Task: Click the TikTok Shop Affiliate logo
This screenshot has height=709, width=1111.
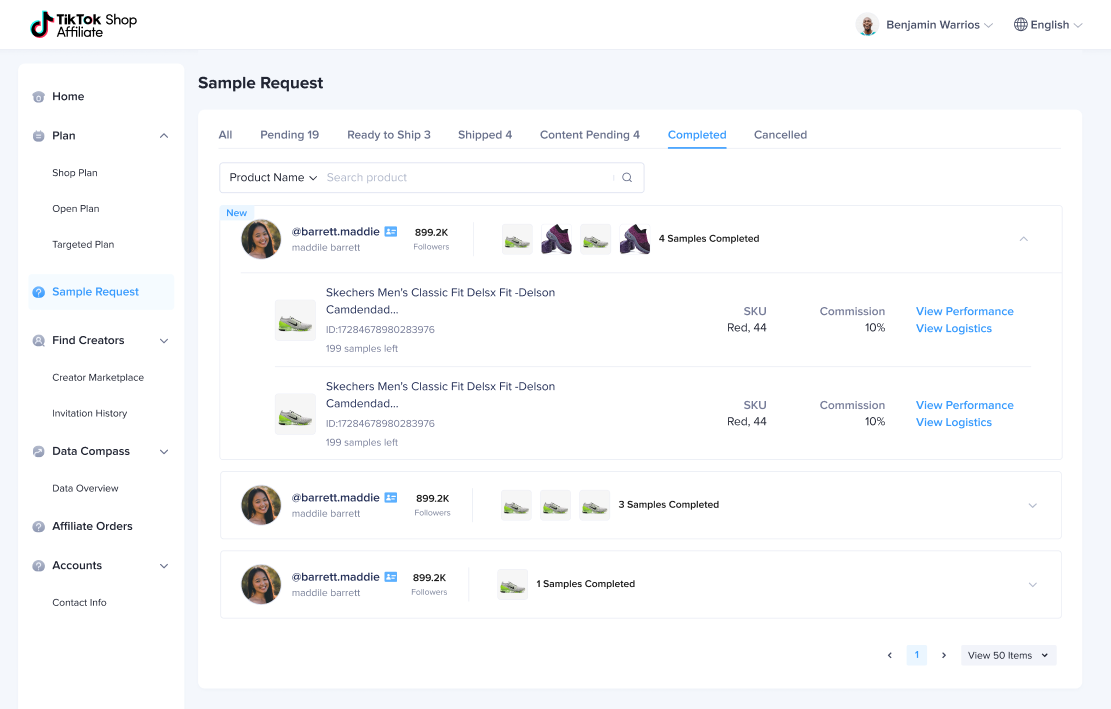Action: point(84,25)
